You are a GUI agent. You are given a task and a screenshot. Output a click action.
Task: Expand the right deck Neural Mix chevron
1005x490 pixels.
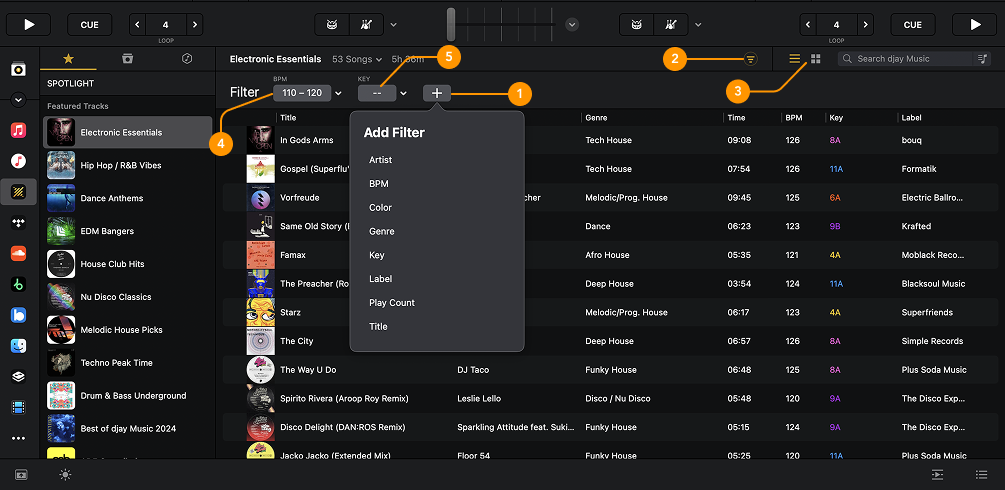click(x=698, y=25)
